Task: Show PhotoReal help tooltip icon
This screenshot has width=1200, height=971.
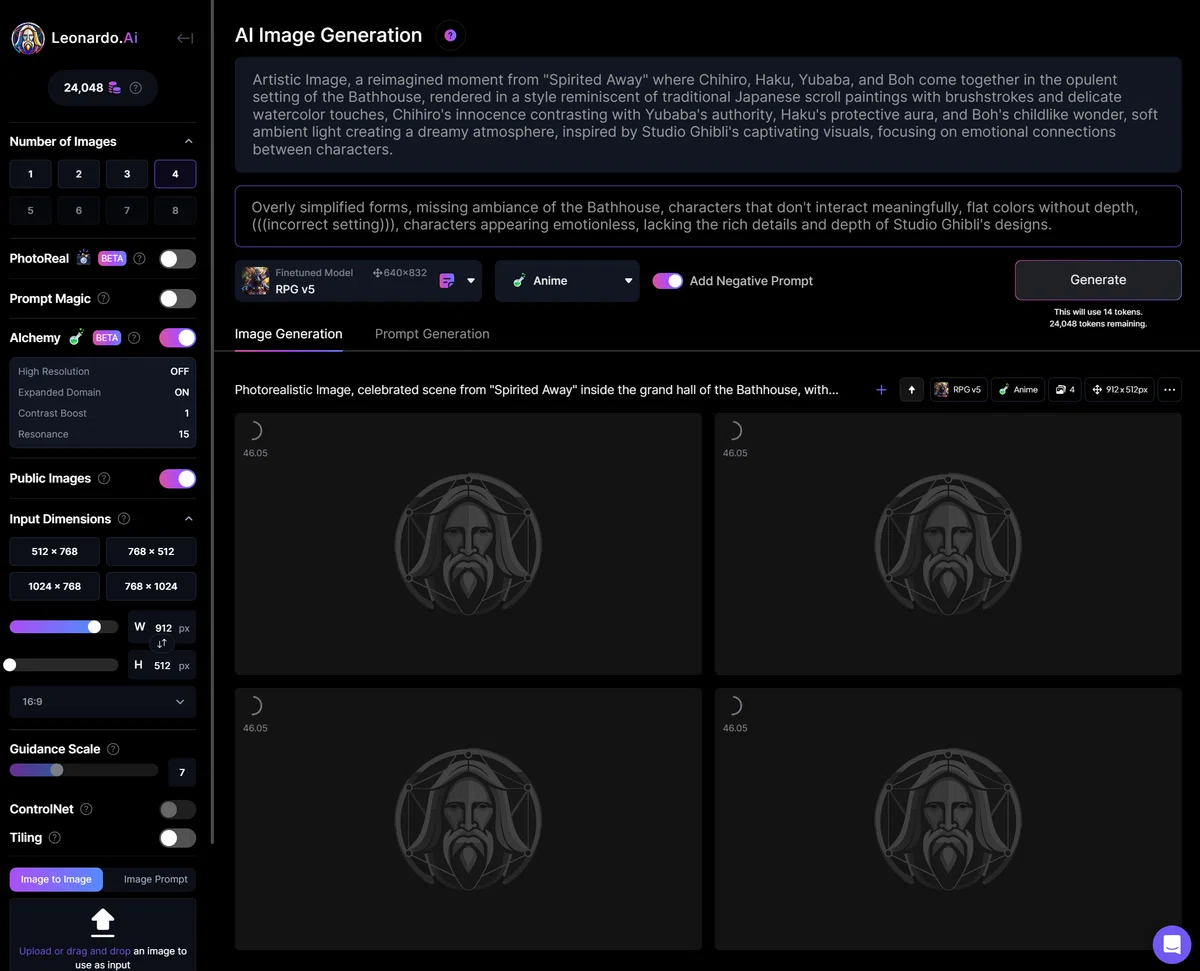Action: (139, 259)
